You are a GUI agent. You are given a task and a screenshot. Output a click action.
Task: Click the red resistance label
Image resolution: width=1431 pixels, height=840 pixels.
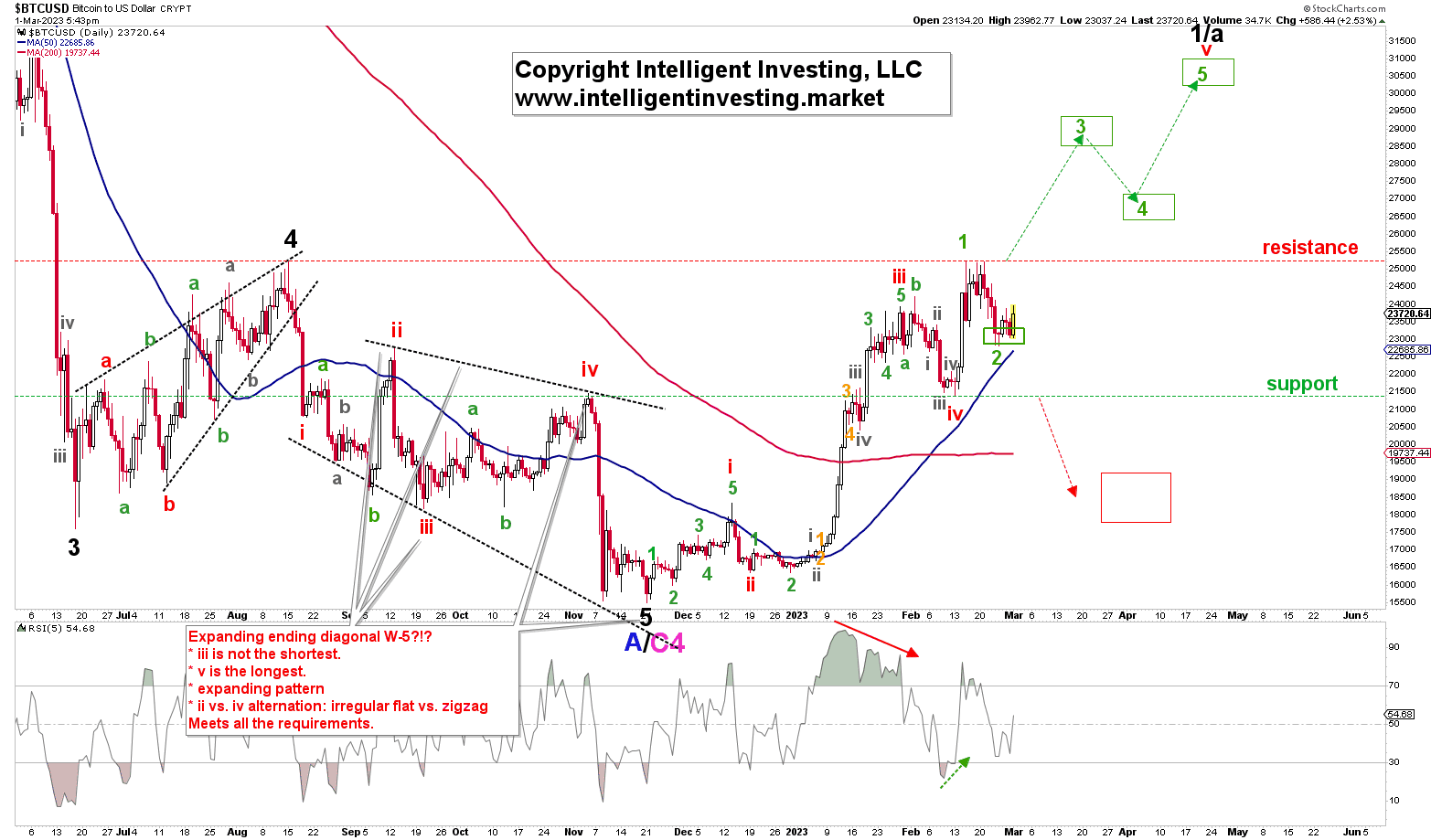(1310, 248)
